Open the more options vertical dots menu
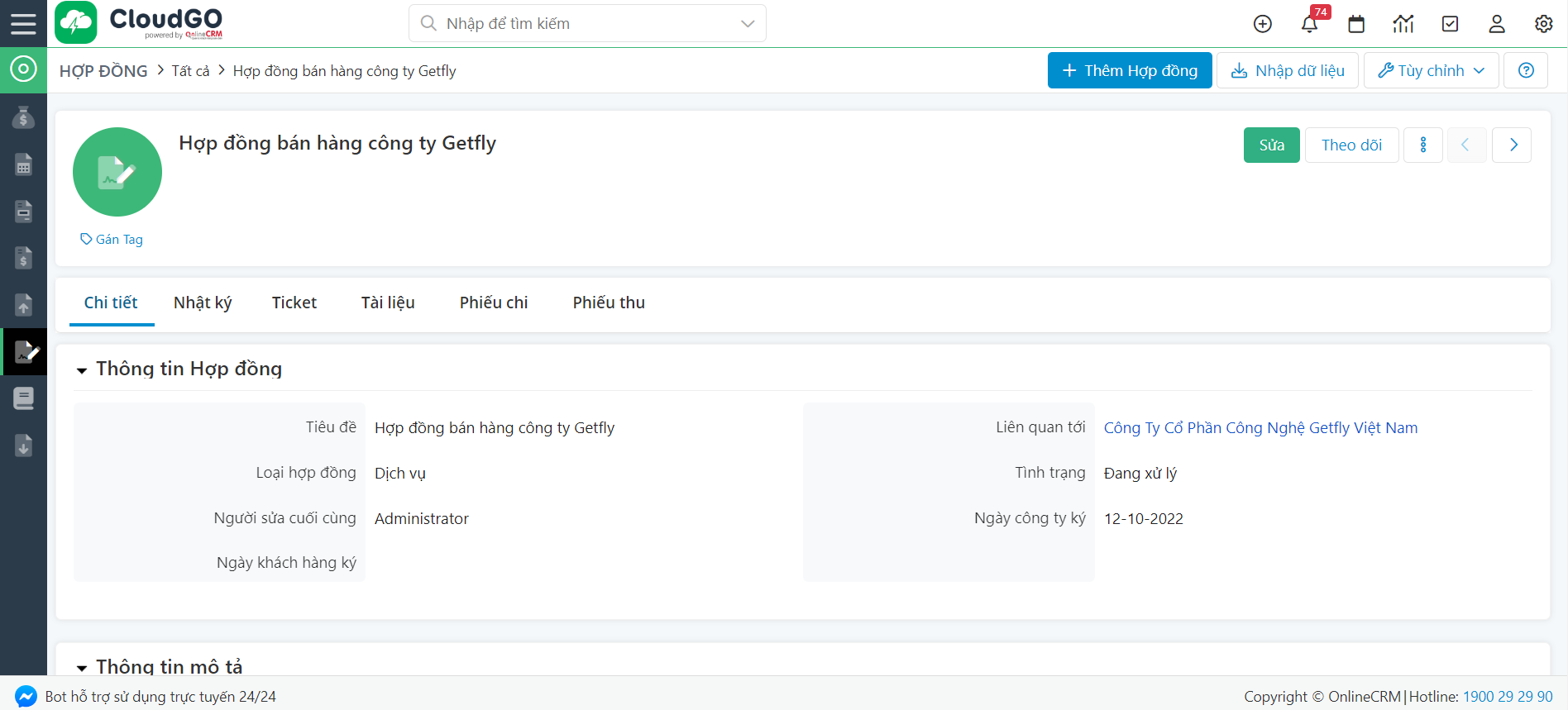The image size is (1568, 710). pyautogui.click(x=1422, y=145)
